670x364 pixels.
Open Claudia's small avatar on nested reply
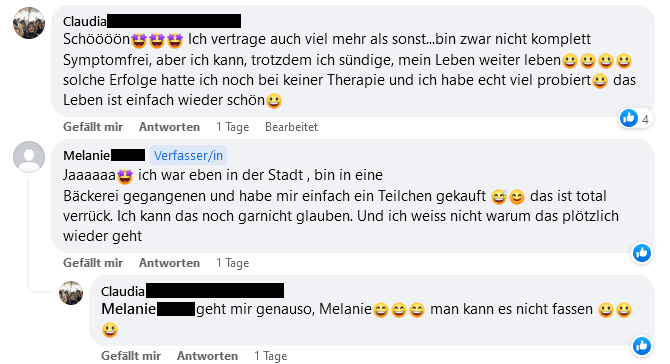[x=71, y=293]
